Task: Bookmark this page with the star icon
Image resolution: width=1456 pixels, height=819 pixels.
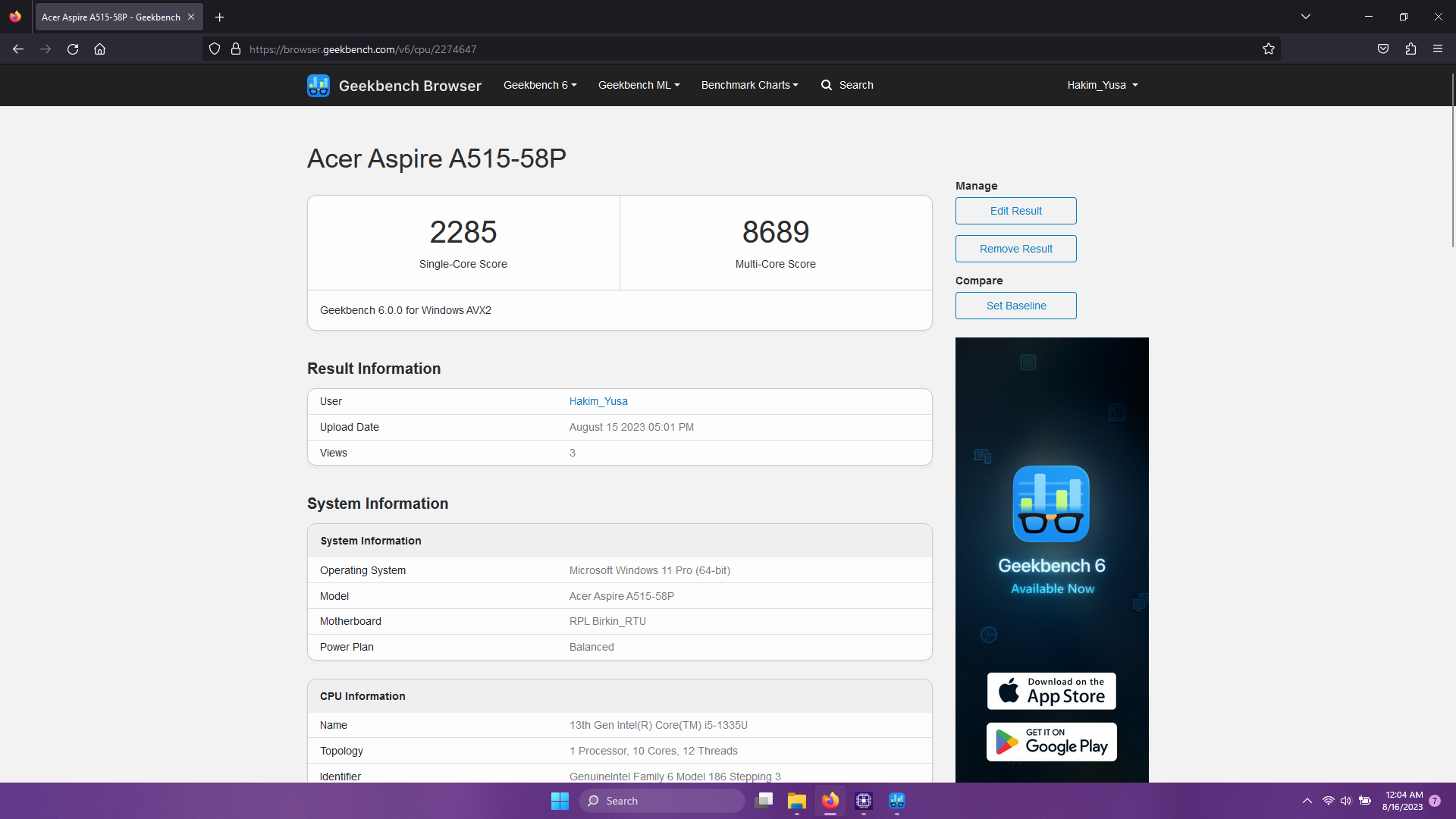Action: click(1269, 49)
